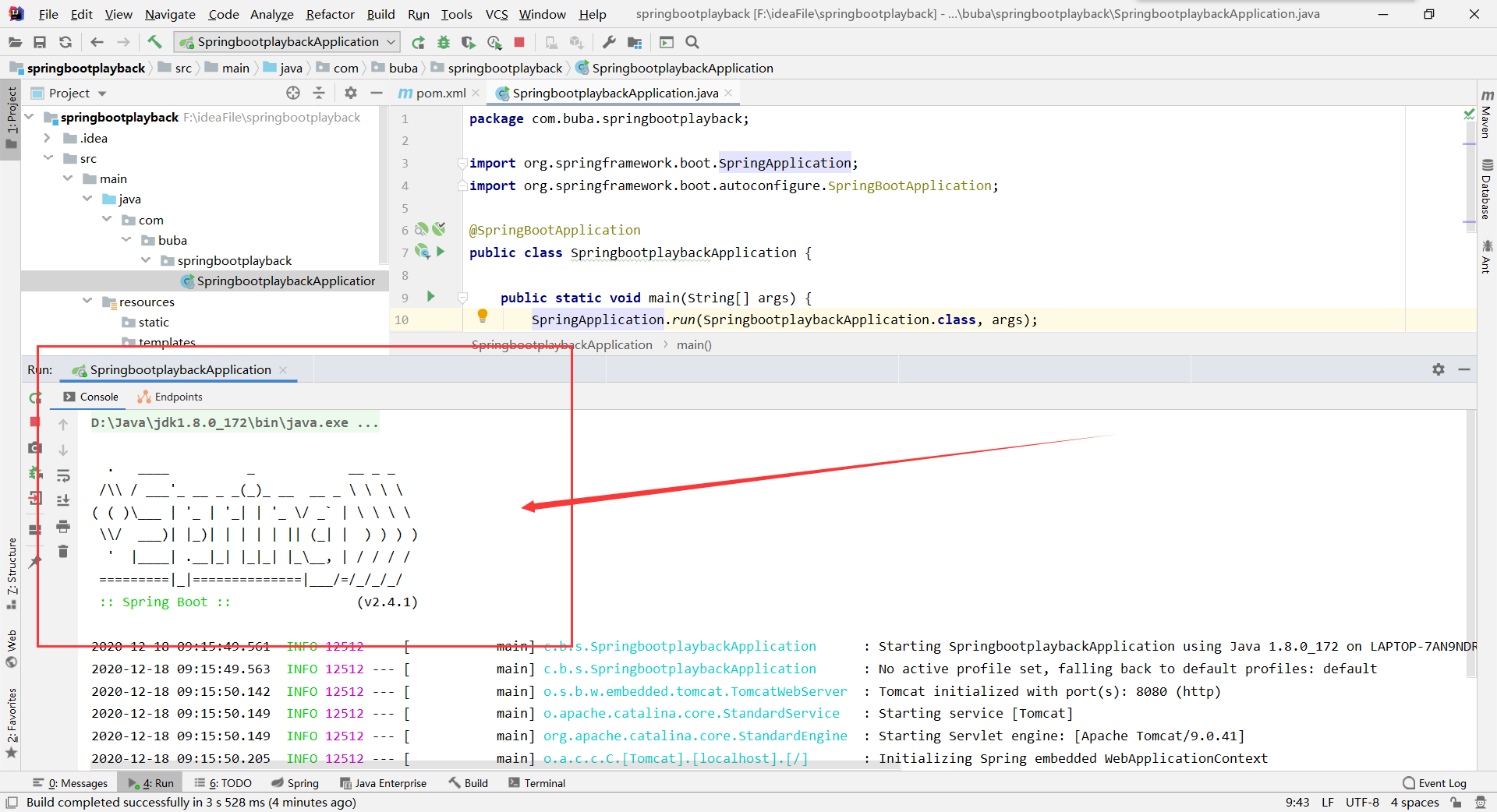Collapse all nodes in the Project panel
The width and height of the screenshot is (1497, 812).
point(319,93)
